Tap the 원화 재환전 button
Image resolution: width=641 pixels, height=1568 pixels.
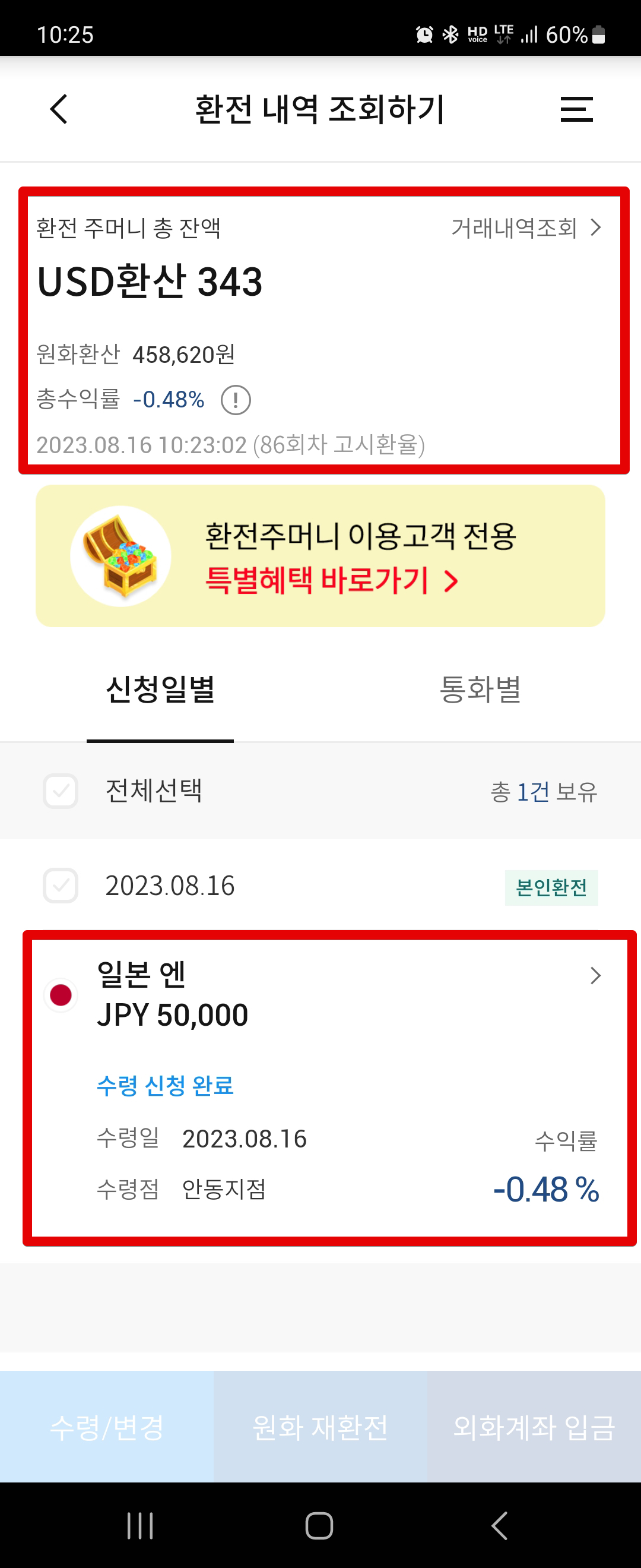[320, 1426]
